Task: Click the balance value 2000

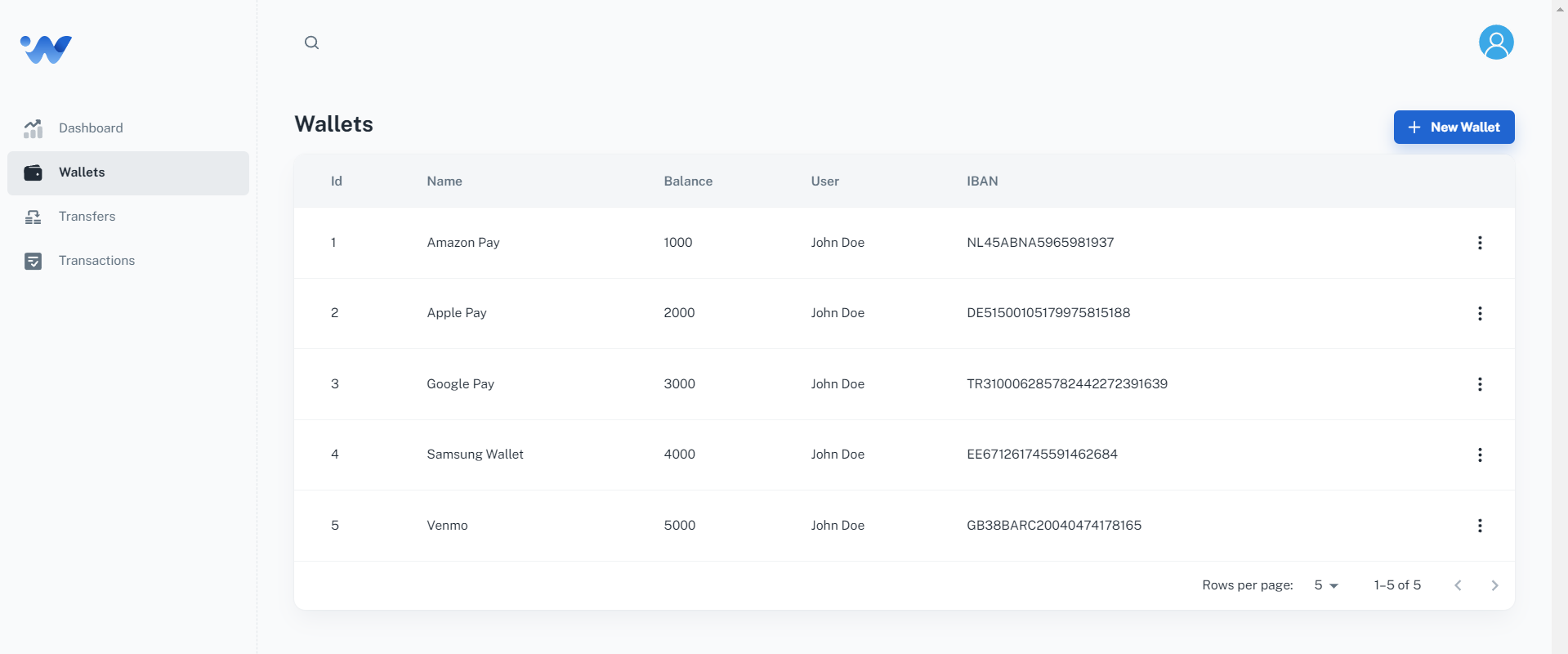Action: 680,313
